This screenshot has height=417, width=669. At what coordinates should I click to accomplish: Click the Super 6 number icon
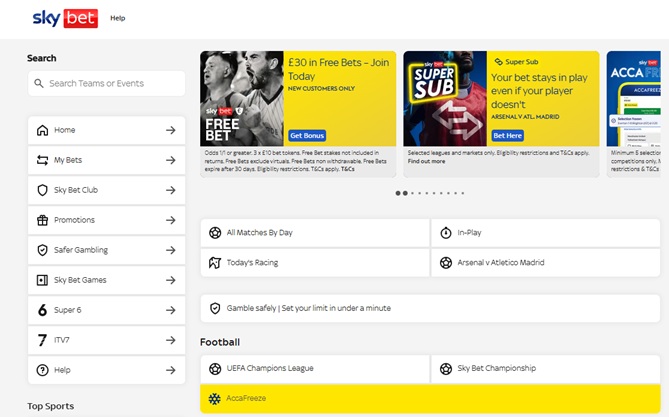[42, 310]
